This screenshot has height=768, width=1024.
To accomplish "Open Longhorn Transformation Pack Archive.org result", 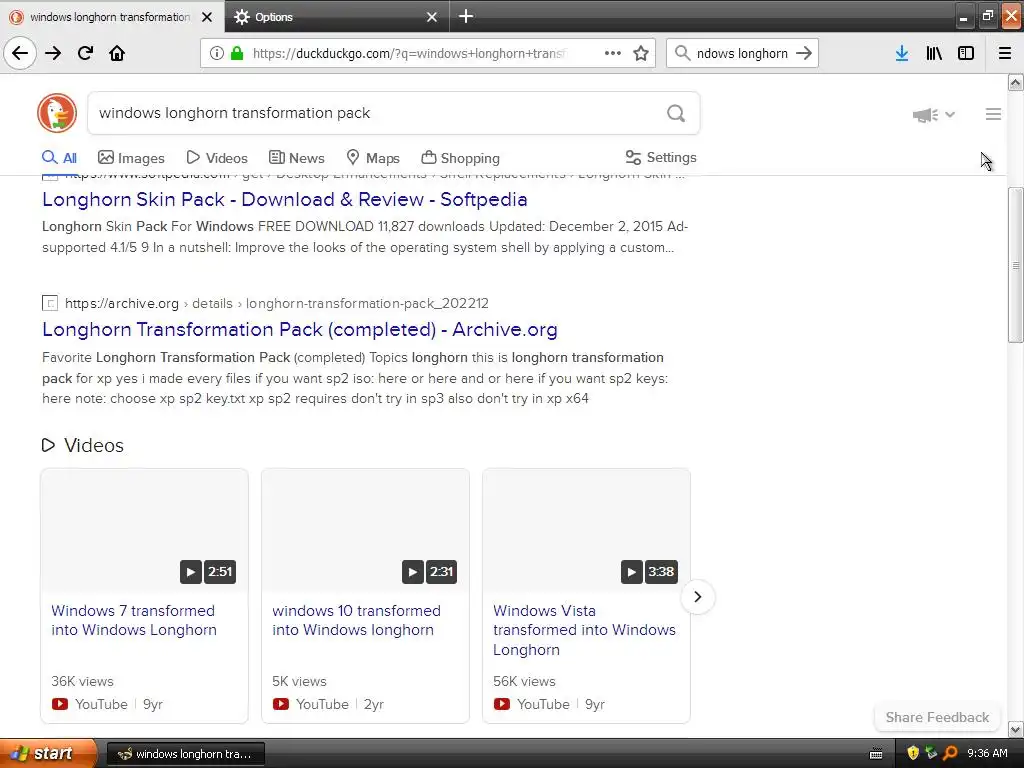I will coord(300,329).
